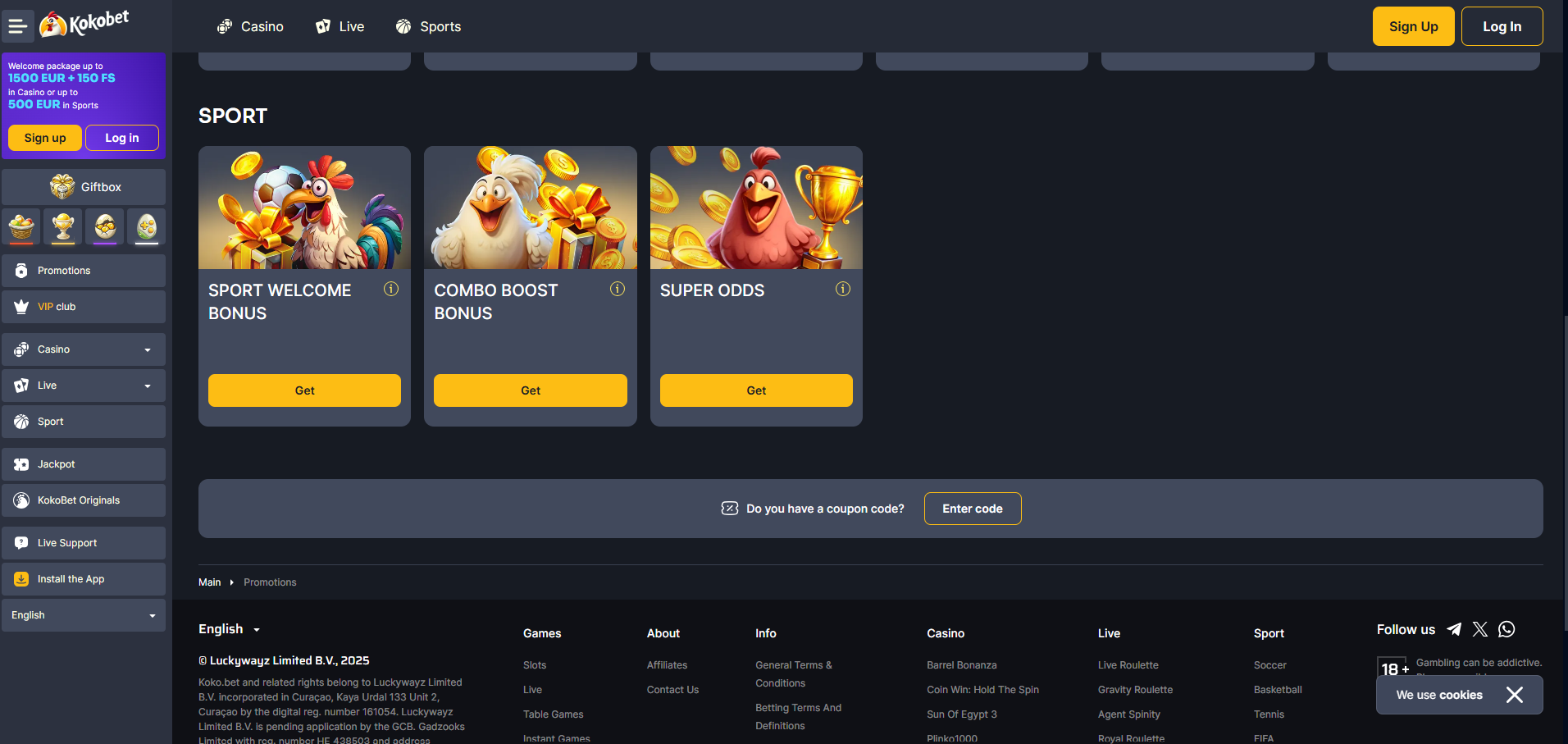Open the Super Odds card image
This screenshot has width=1568, height=744.
[756, 208]
